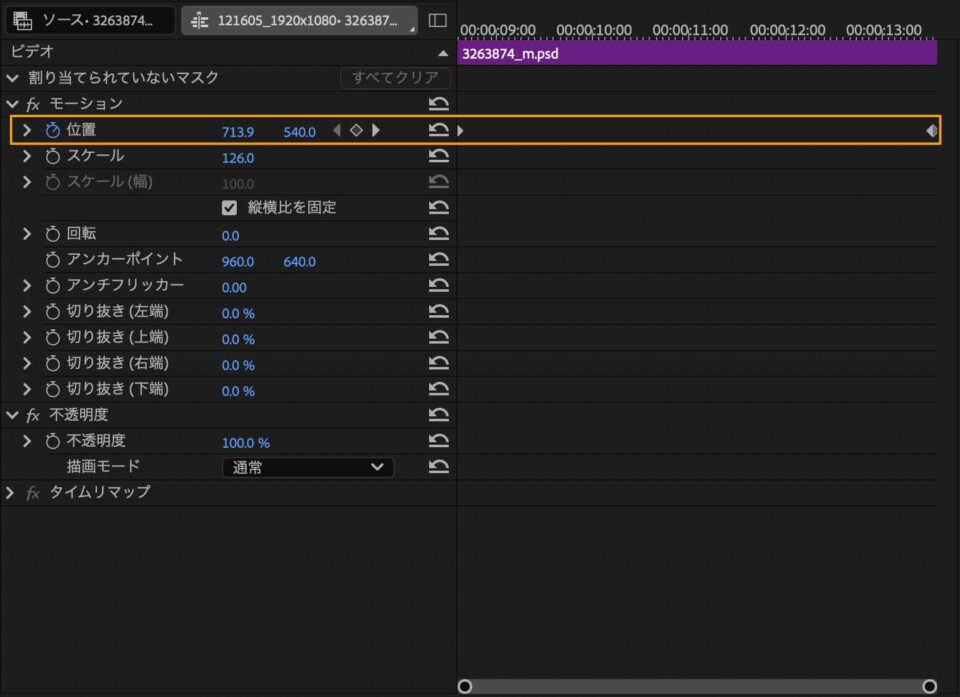Switch to the ソース・3263874 tab
The height and width of the screenshot is (697, 960).
click(90, 20)
